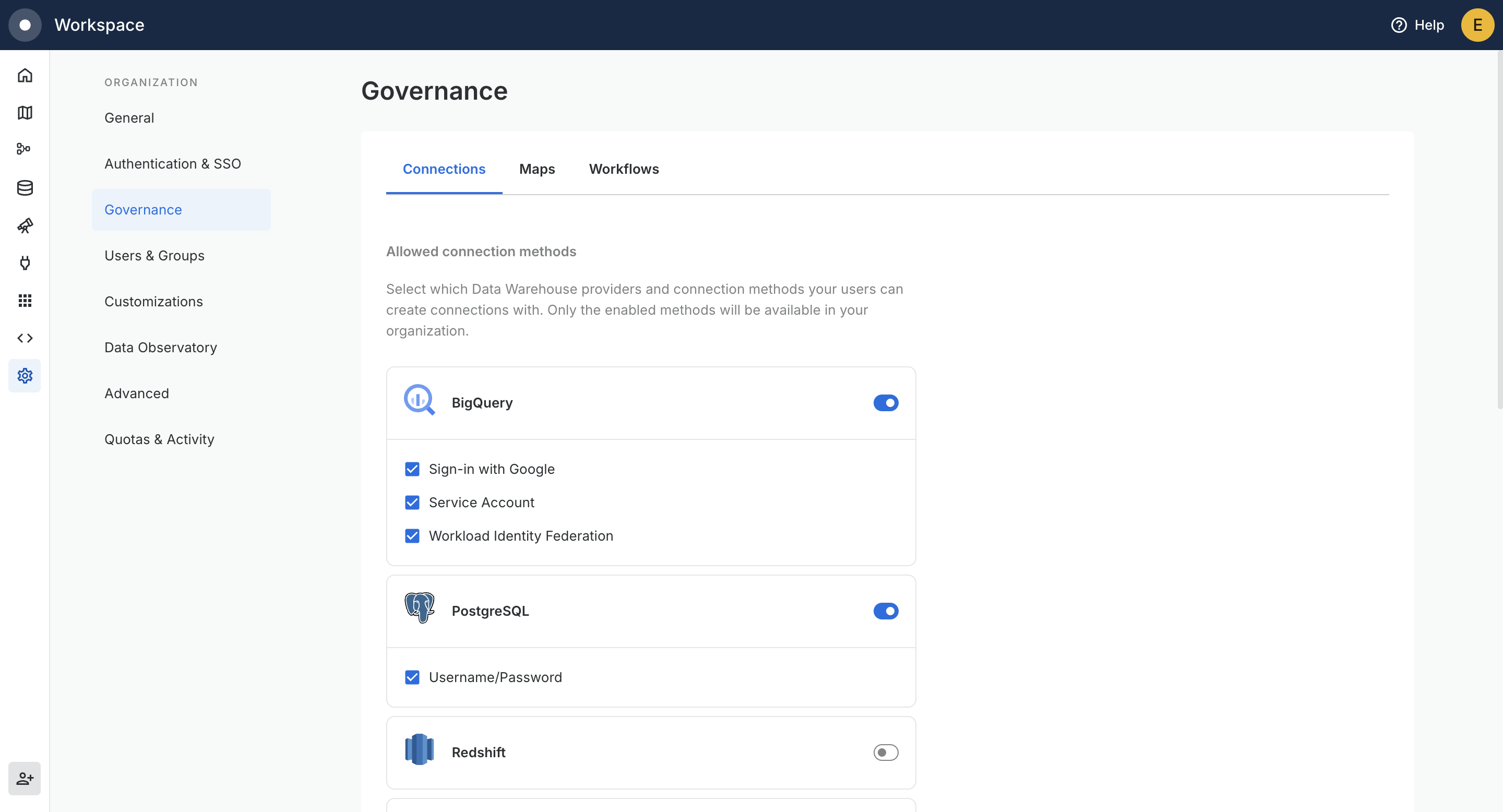Open Authentication & SSO settings
Viewport: 1503px width, 812px height.
coord(173,164)
